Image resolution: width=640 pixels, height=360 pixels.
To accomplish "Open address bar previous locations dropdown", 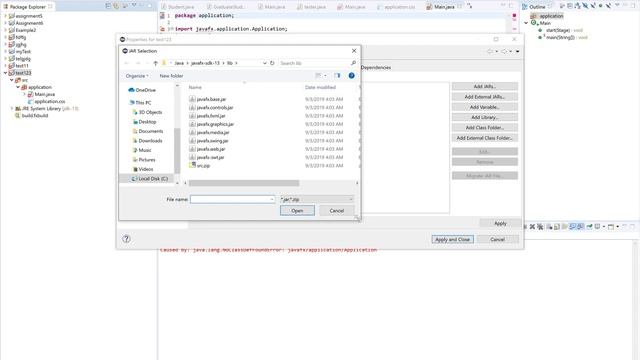I will [264, 63].
